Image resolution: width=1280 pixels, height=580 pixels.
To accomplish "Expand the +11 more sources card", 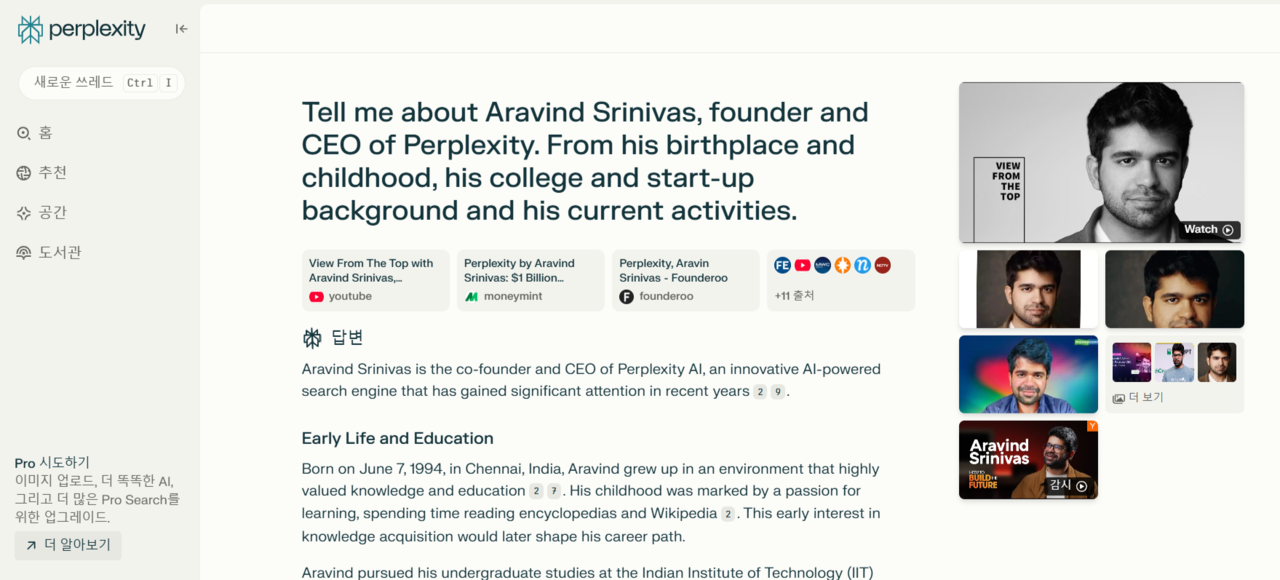I will pyautogui.click(x=840, y=280).
